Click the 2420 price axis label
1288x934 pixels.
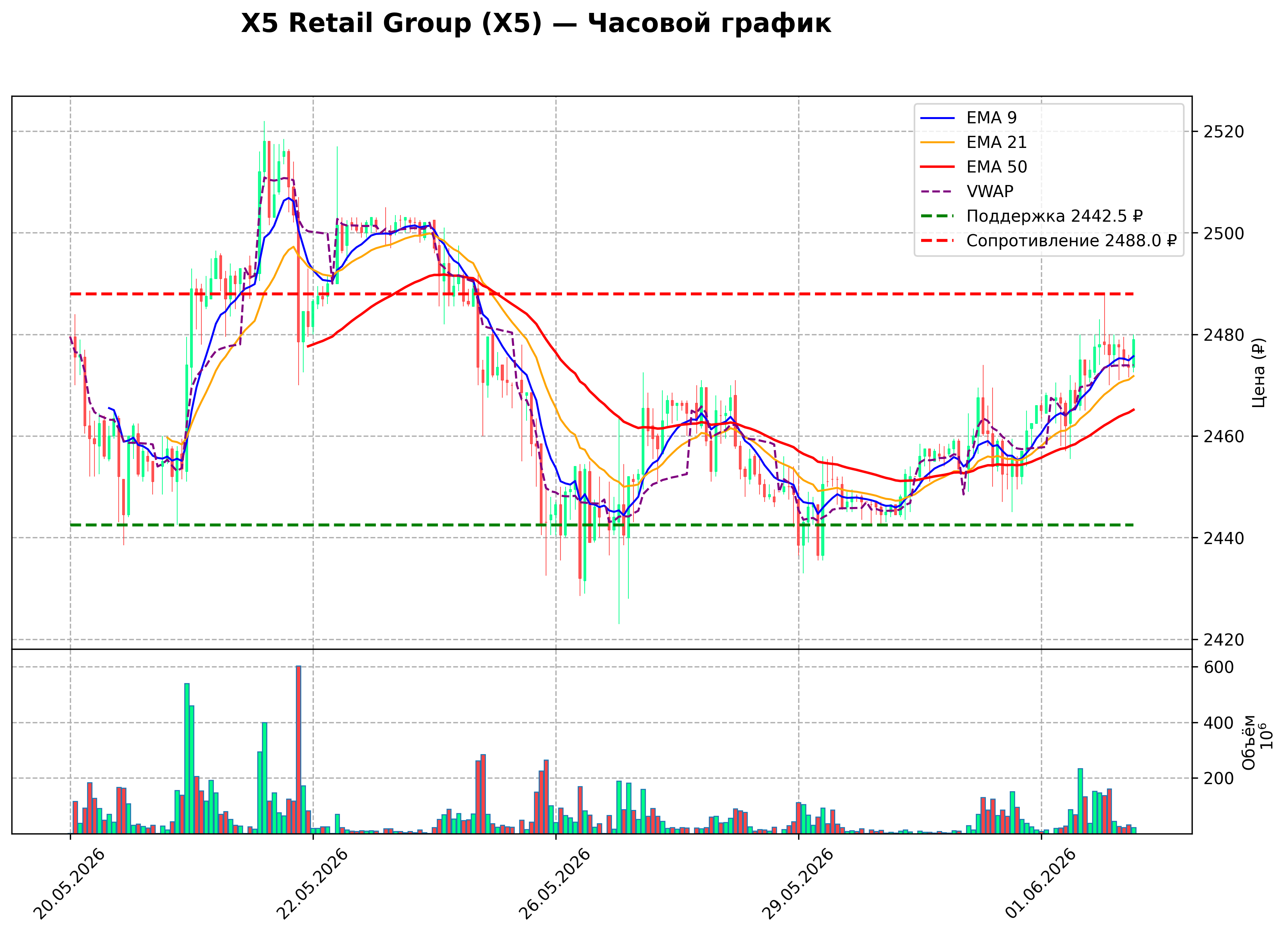(x=1224, y=640)
